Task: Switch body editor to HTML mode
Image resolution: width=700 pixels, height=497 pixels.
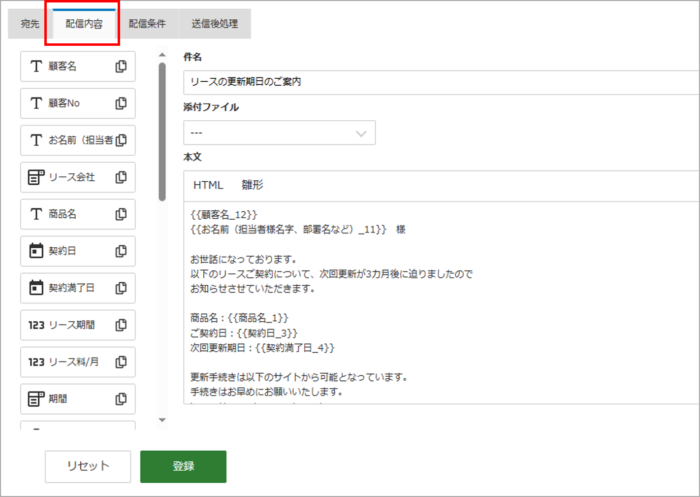Action: pos(208,185)
